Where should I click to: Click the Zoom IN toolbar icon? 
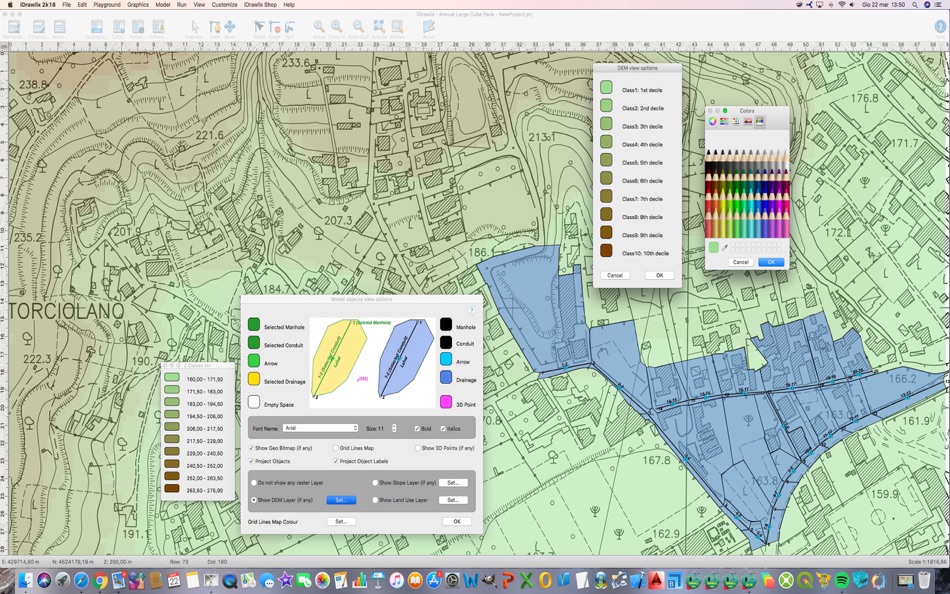[337, 27]
